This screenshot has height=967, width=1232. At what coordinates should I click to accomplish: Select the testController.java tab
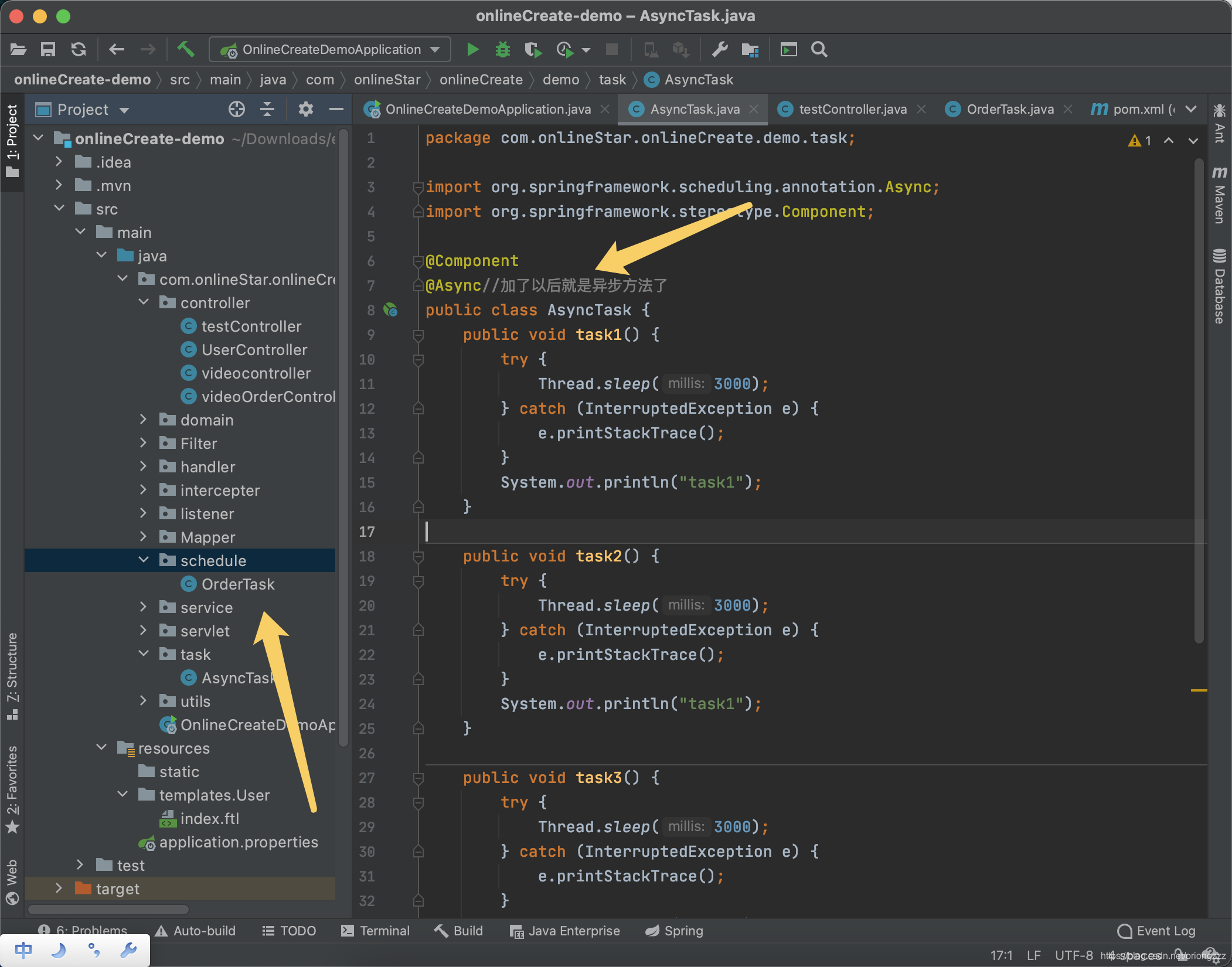click(x=850, y=109)
